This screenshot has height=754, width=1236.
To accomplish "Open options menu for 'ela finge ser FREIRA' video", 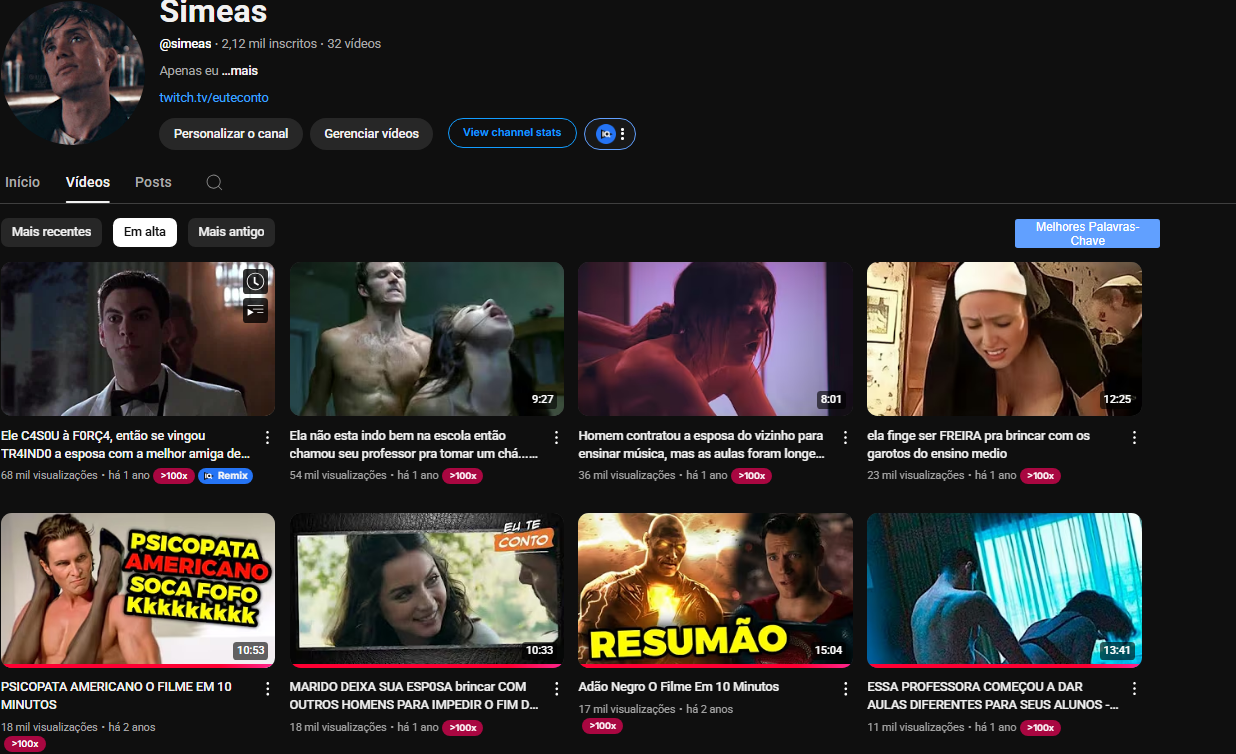I will tap(1134, 437).
